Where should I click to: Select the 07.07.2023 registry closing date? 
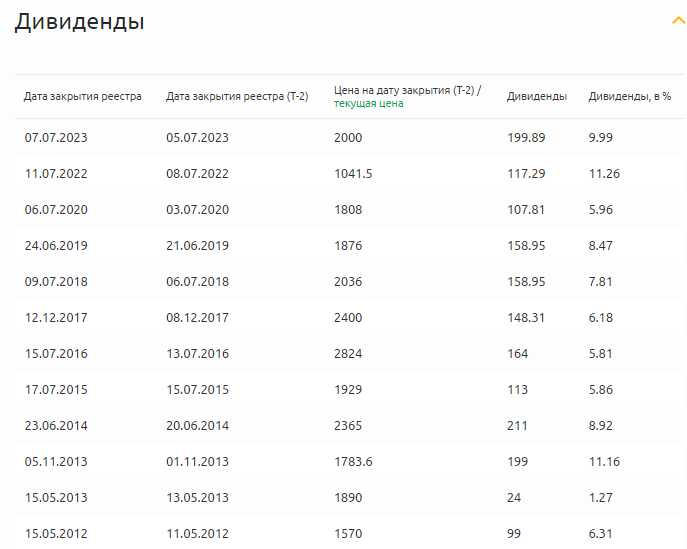click(x=56, y=137)
